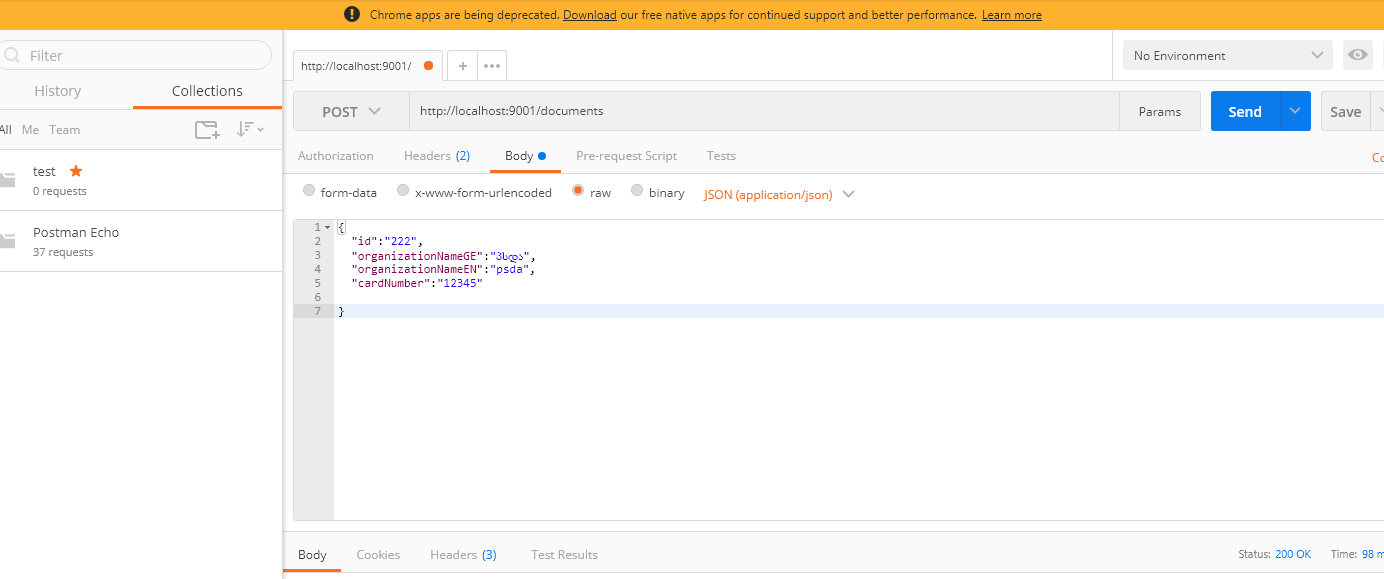
Task: Collapse JSON fold arrow on line 1
Action: 327,227
